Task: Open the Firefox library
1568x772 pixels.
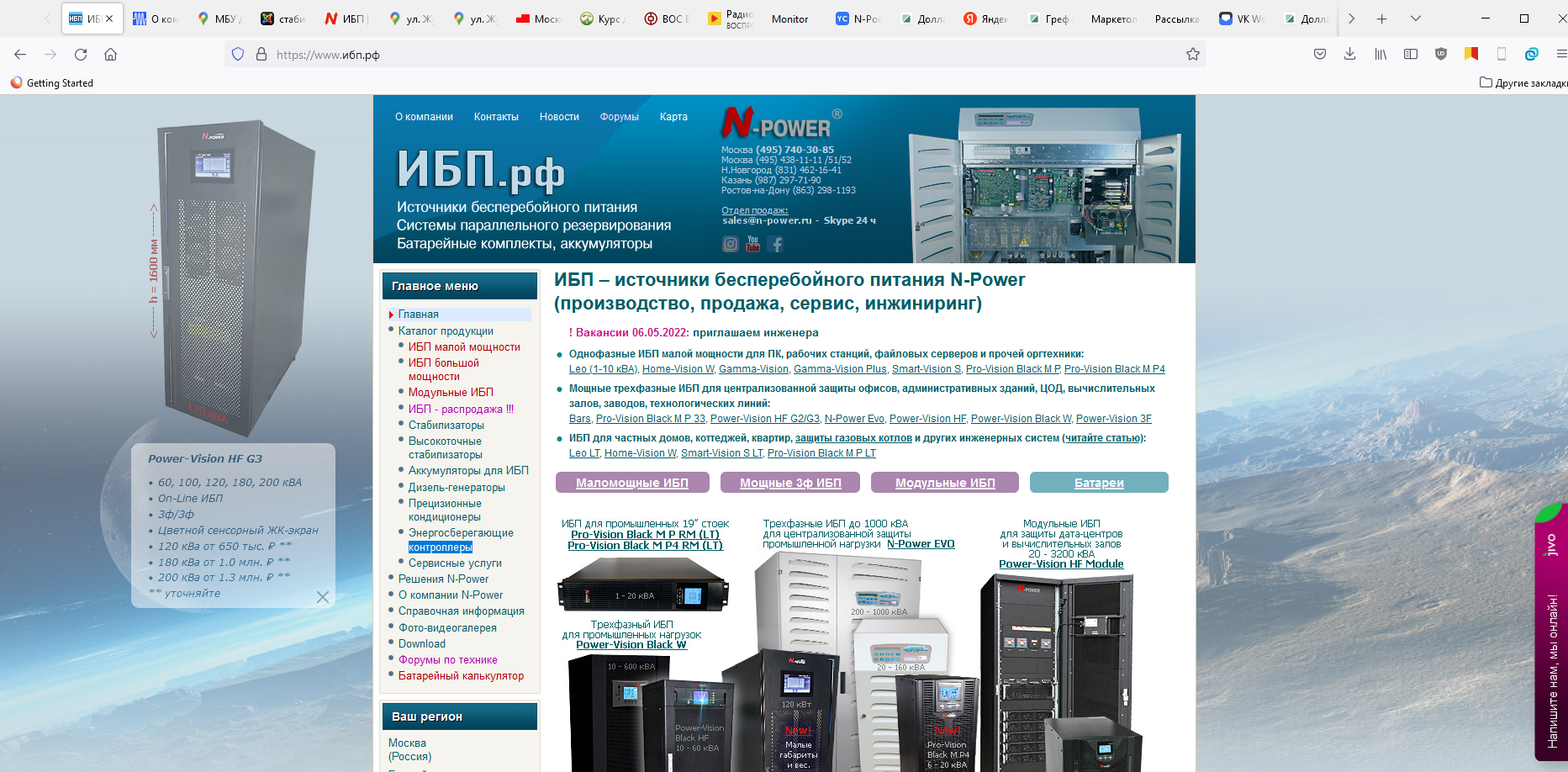Action: click(1381, 55)
